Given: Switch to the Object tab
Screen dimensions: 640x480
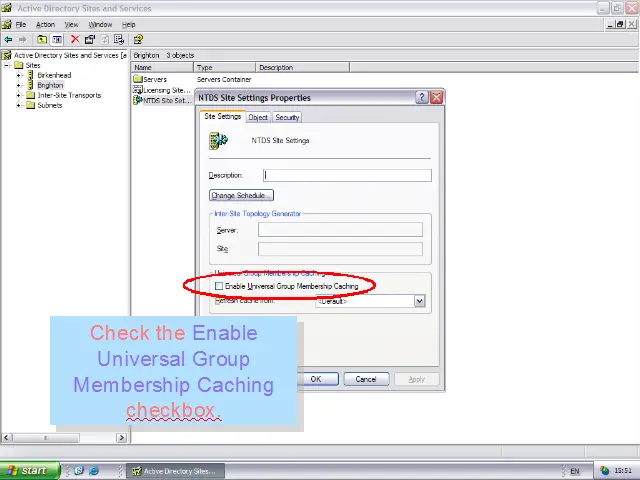Looking at the screenshot, I should tap(258, 117).
